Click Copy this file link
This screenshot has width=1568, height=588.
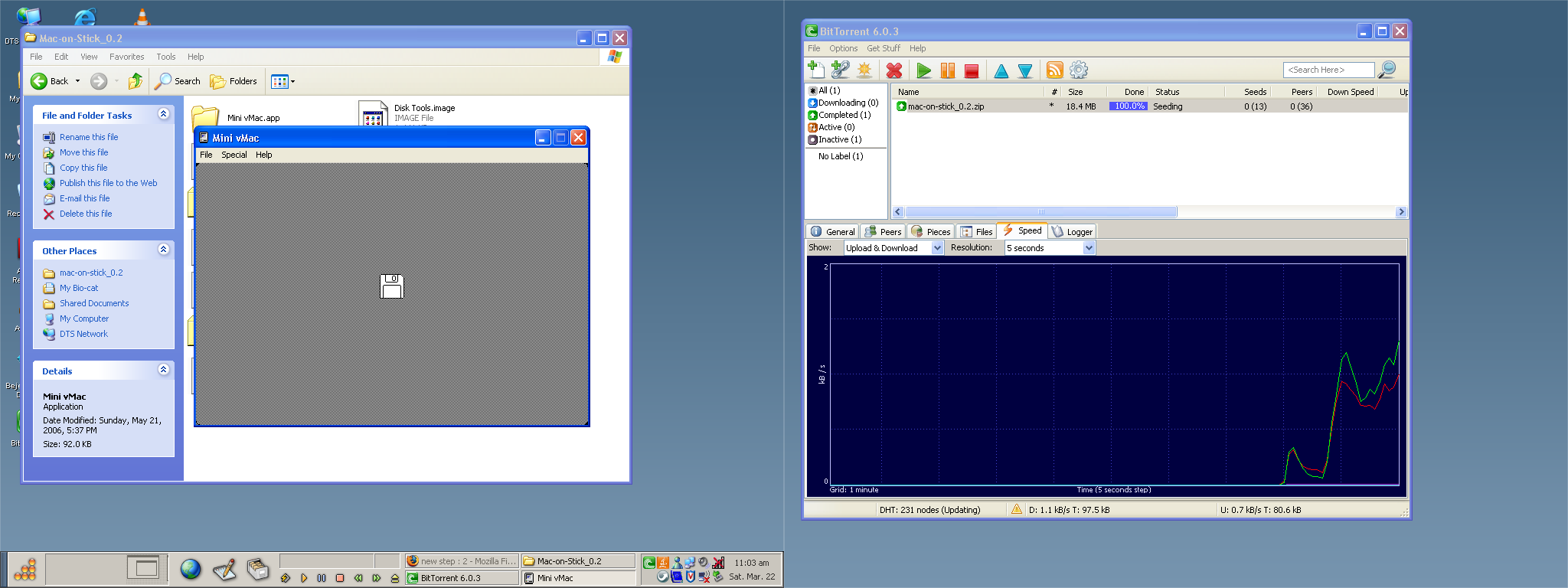[x=83, y=168]
